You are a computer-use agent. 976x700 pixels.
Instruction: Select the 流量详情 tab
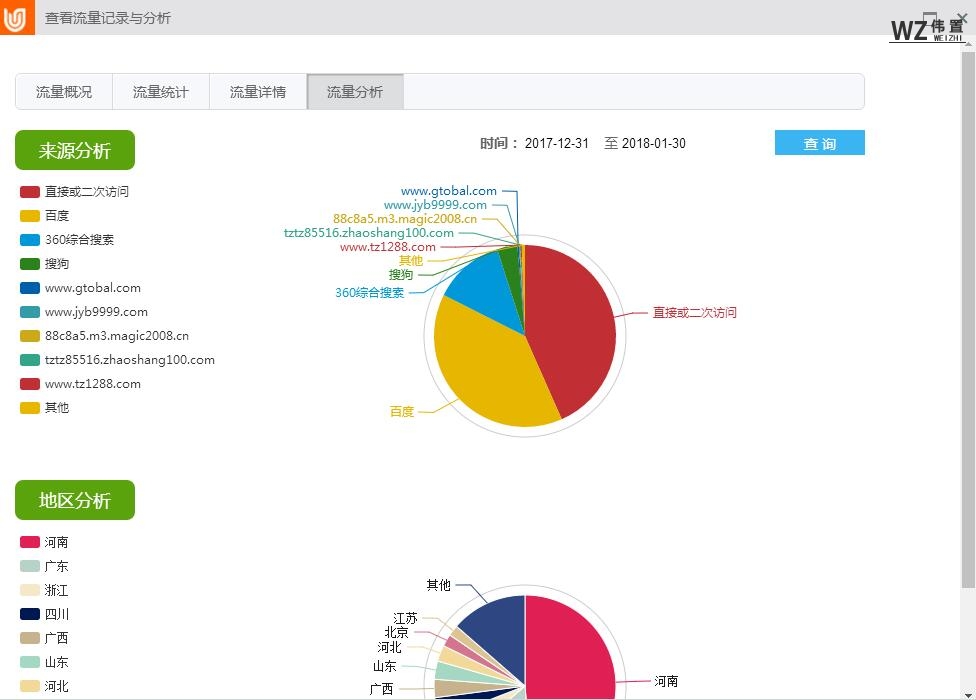(x=258, y=92)
